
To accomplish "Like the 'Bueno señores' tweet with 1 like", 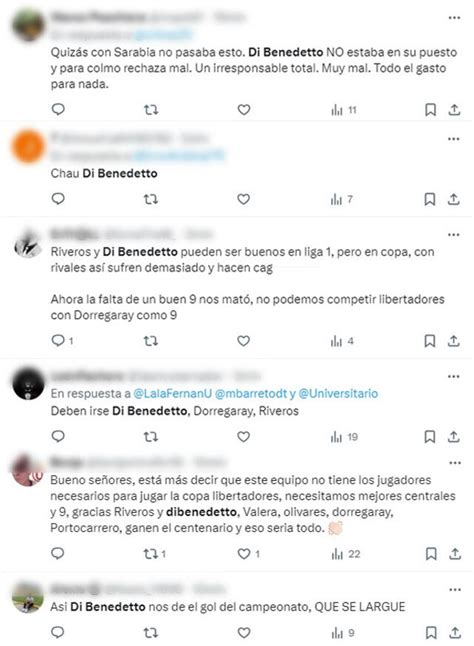I will 248,554.
